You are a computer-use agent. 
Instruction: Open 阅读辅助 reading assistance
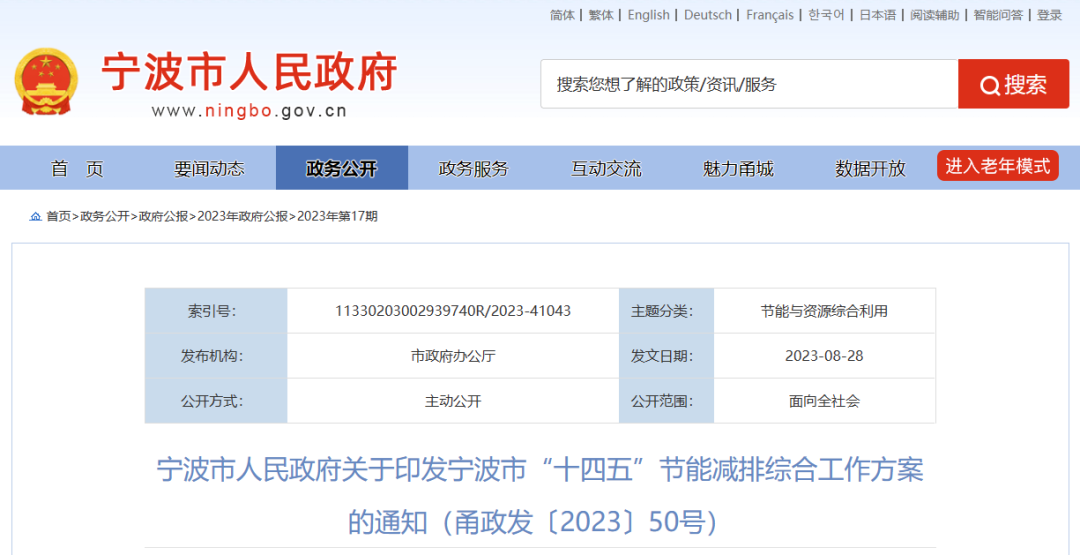click(934, 15)
